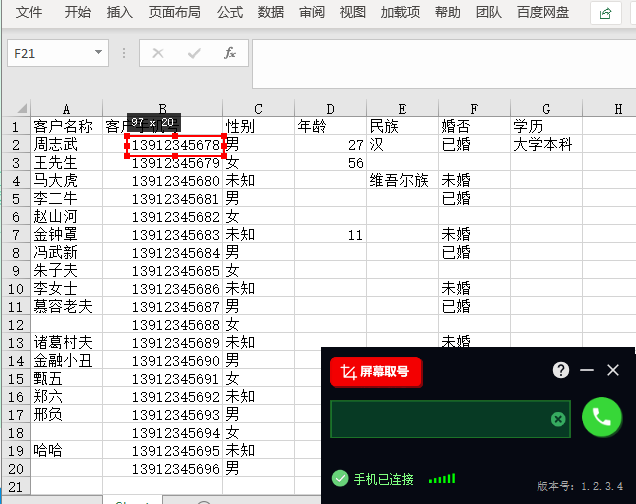The image size is (636, 504).
Task: Click the phone connected status checkmark
Action: [340, 478]
